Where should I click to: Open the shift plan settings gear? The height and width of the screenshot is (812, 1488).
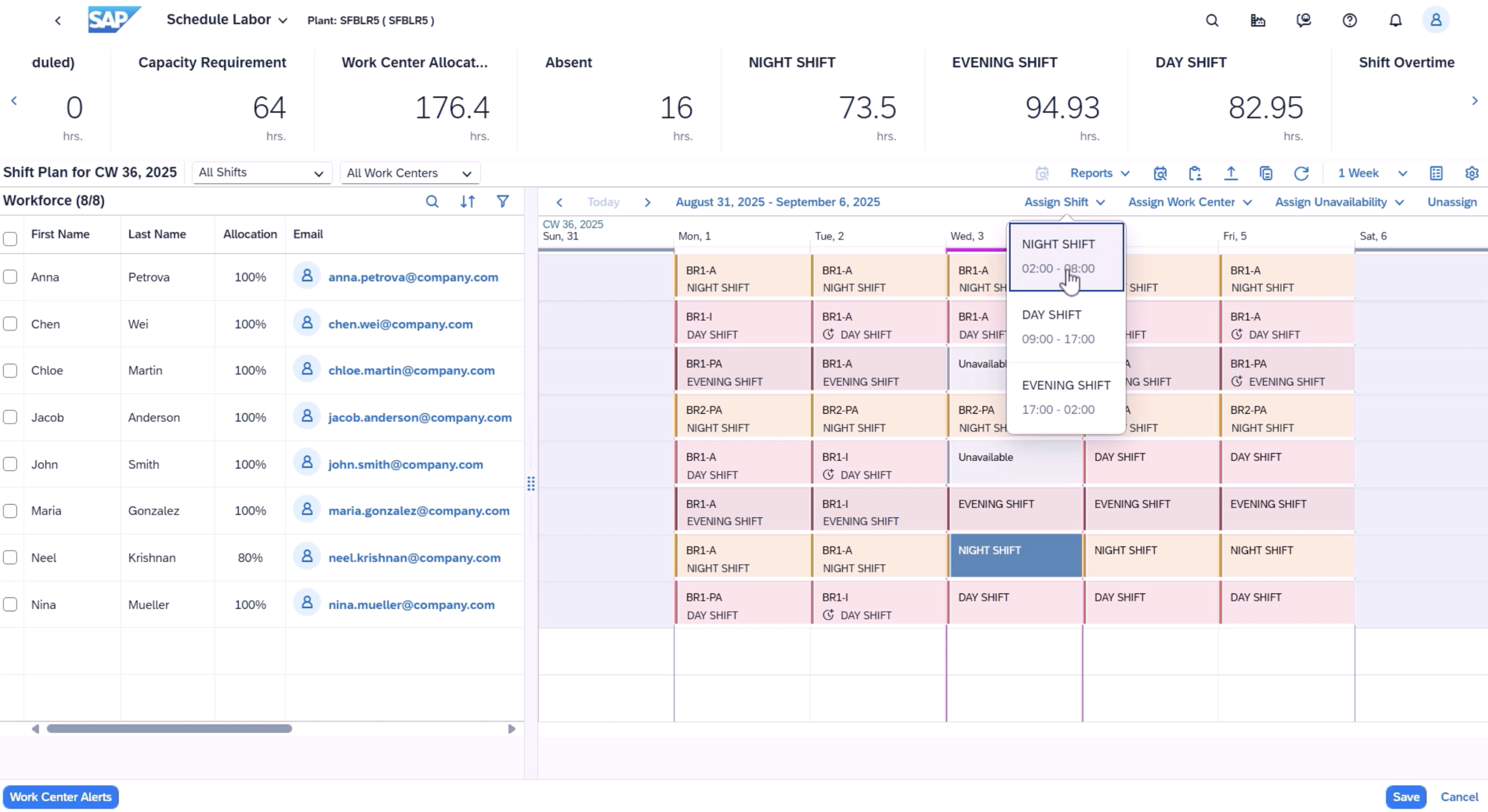point(1471,173)
